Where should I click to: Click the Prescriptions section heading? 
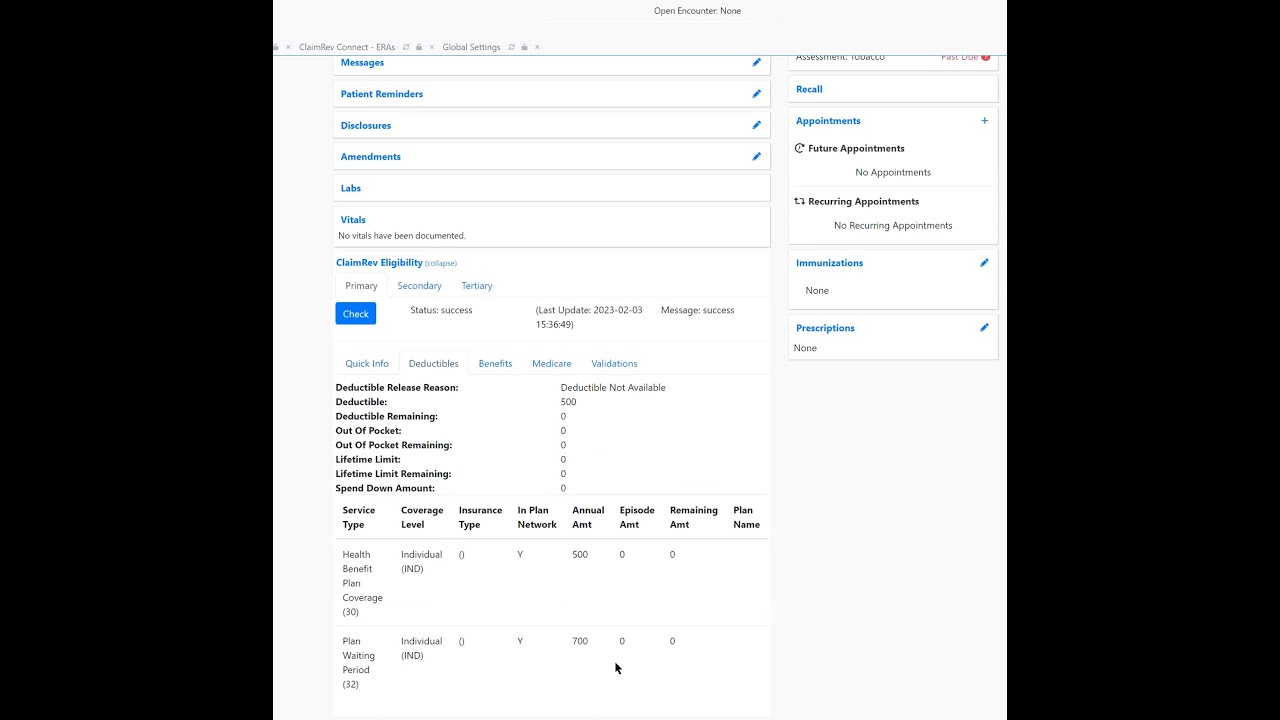825,328
